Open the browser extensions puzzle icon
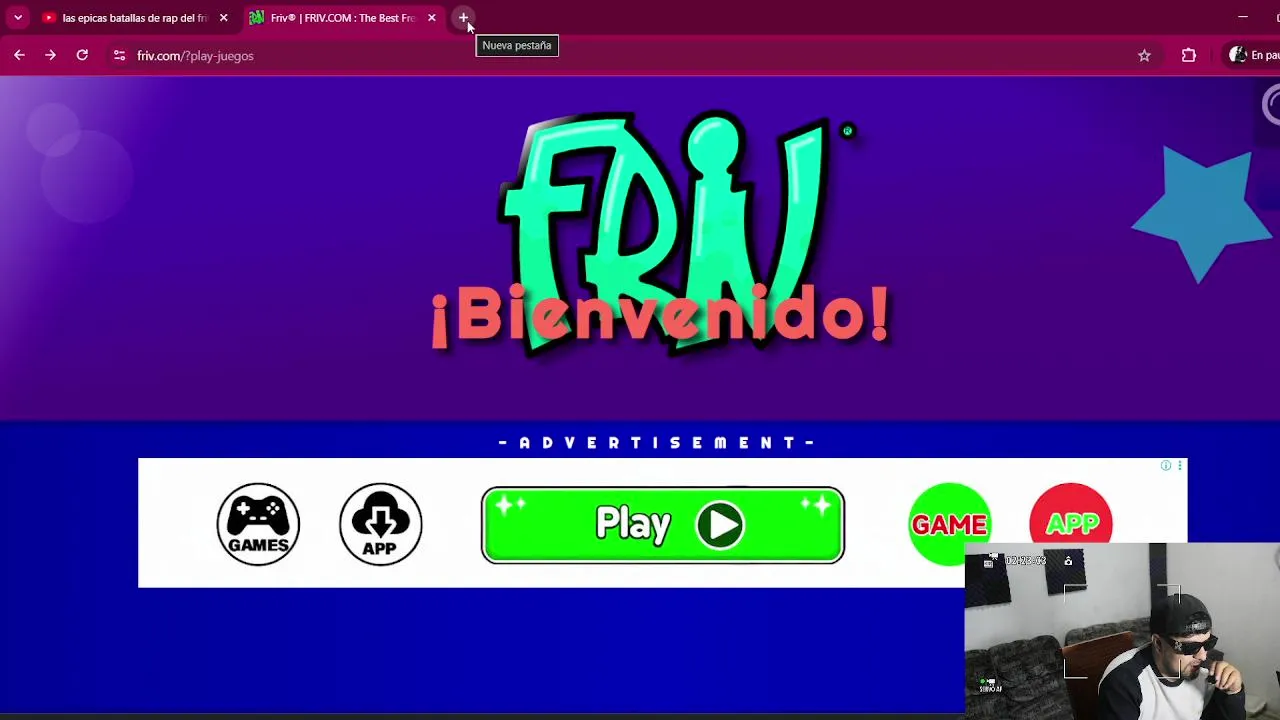This screenshot has height=720, width=1280. pos(1188,56)
